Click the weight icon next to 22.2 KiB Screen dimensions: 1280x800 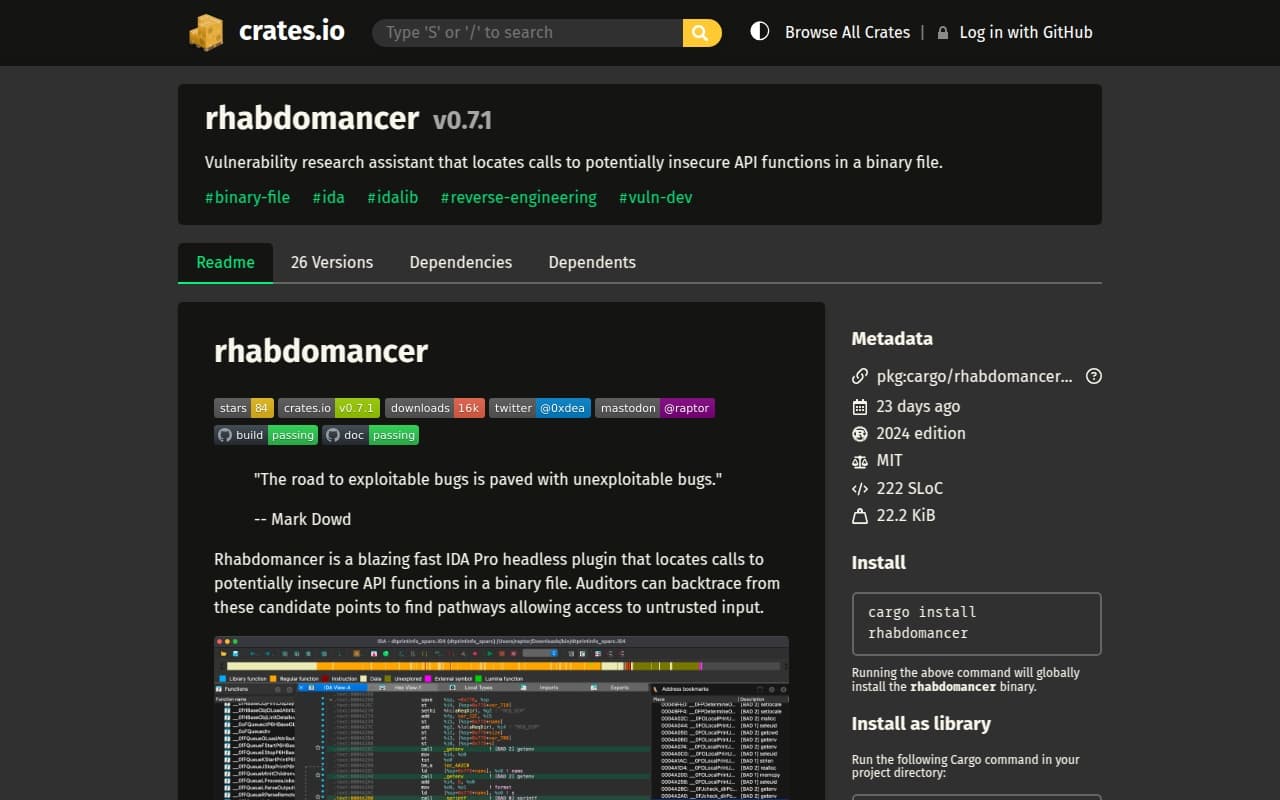pyautogui.click(x=860, y=515)
